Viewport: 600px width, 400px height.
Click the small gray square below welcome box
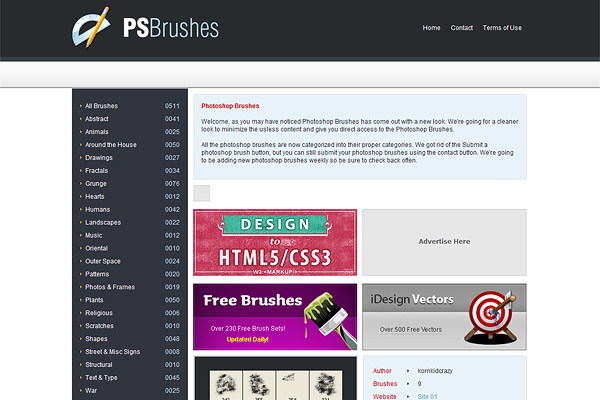pyautogui.click(x=202, y=193)
